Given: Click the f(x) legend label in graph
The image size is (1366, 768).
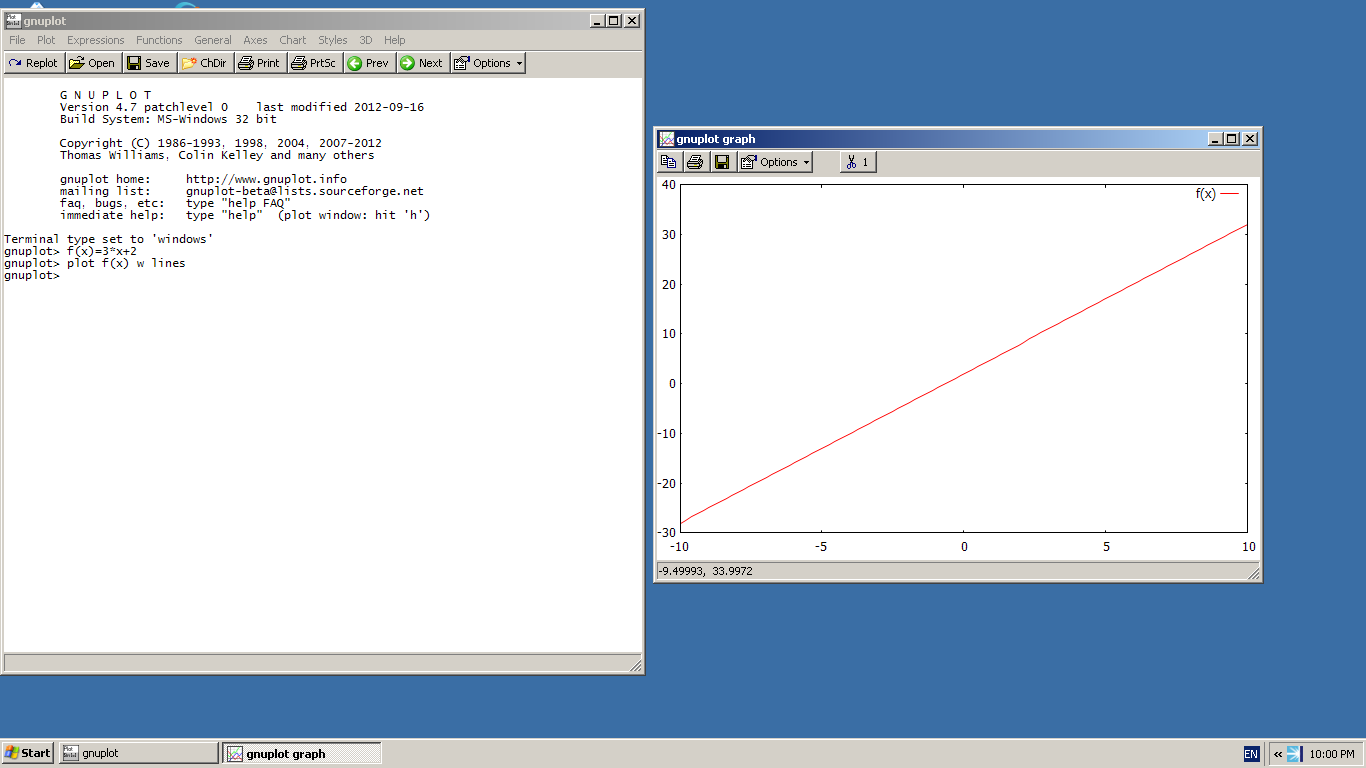Looking at the screenshot, I should 1206,194.
